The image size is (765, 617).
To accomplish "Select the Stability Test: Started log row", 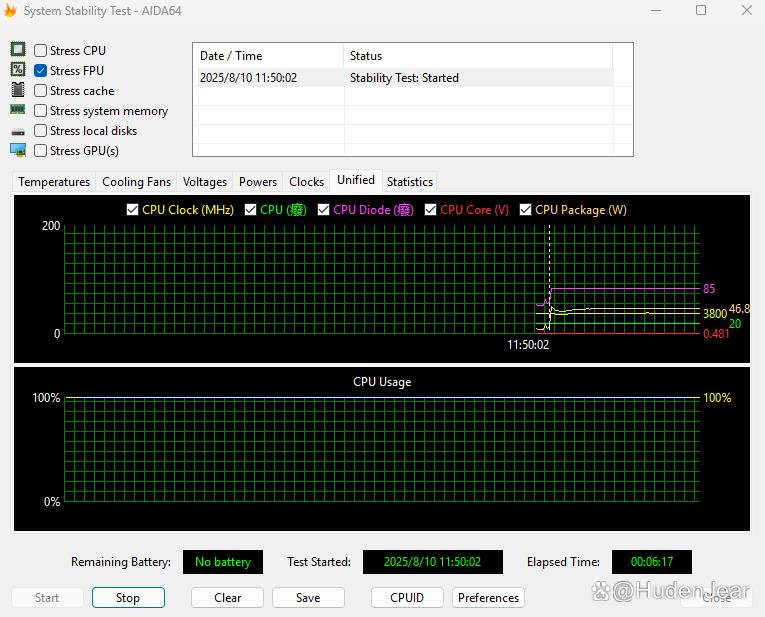I will tap(404, 78).
